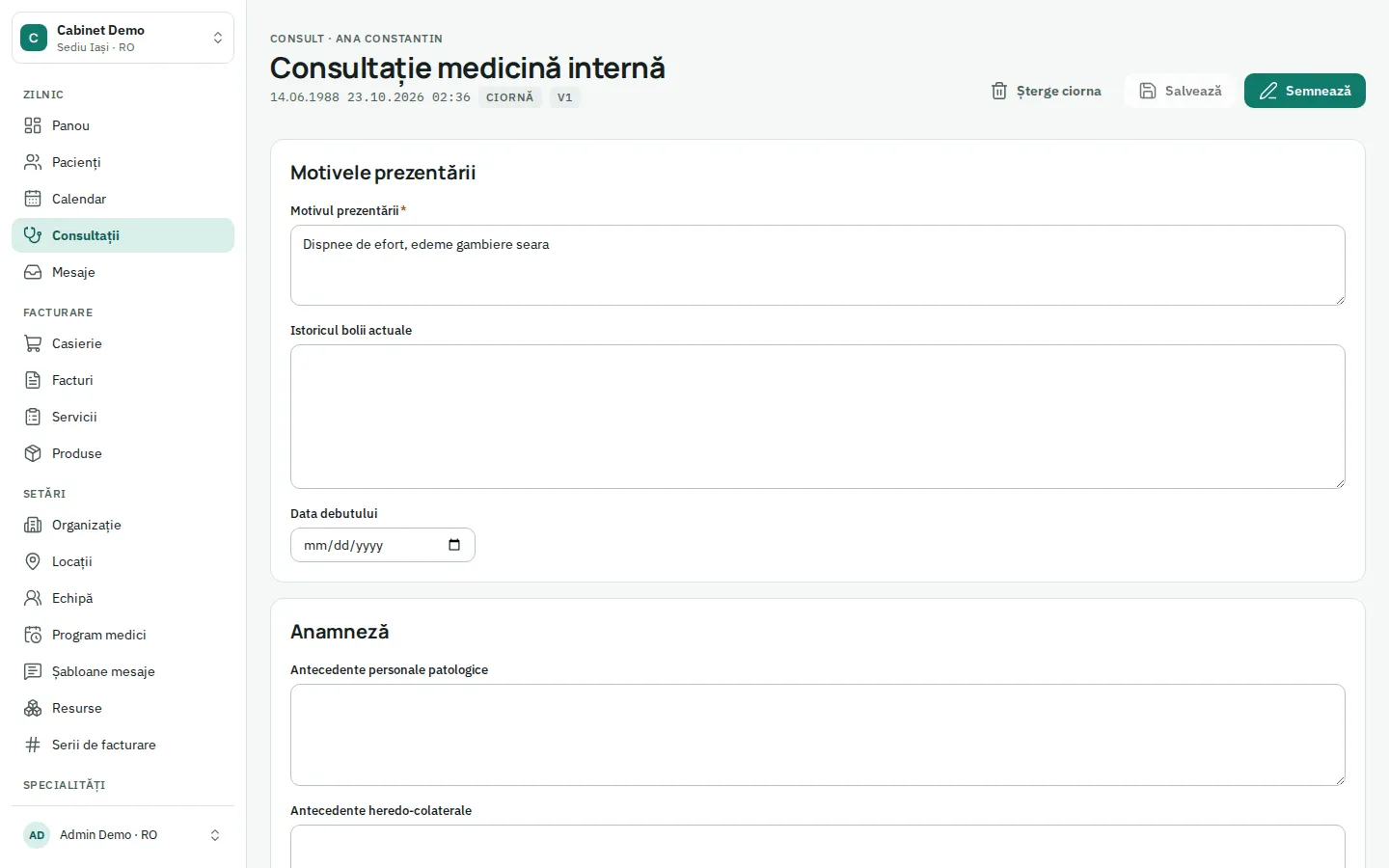1389x868 pixels.
Task: Click the Șabloane mesaje message icon
Action: 33,671
